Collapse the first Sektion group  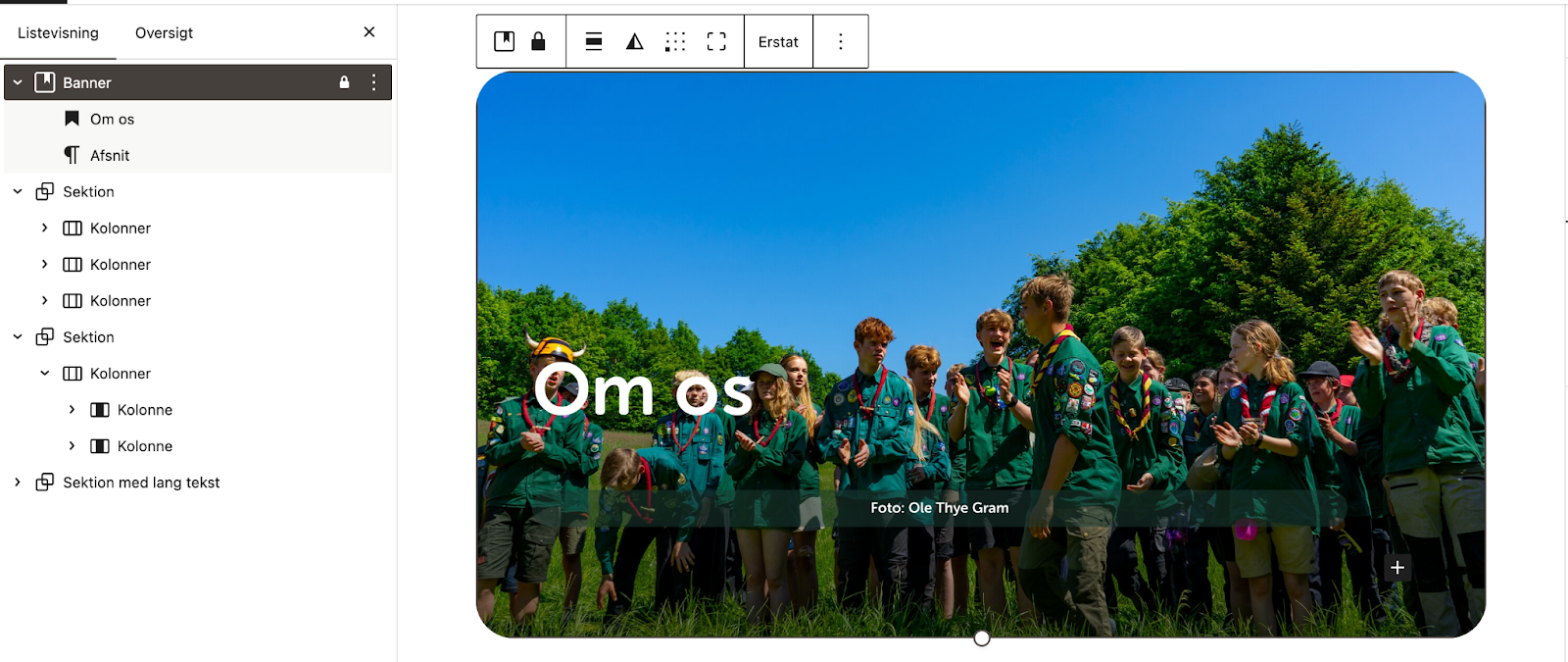[18, 192]
